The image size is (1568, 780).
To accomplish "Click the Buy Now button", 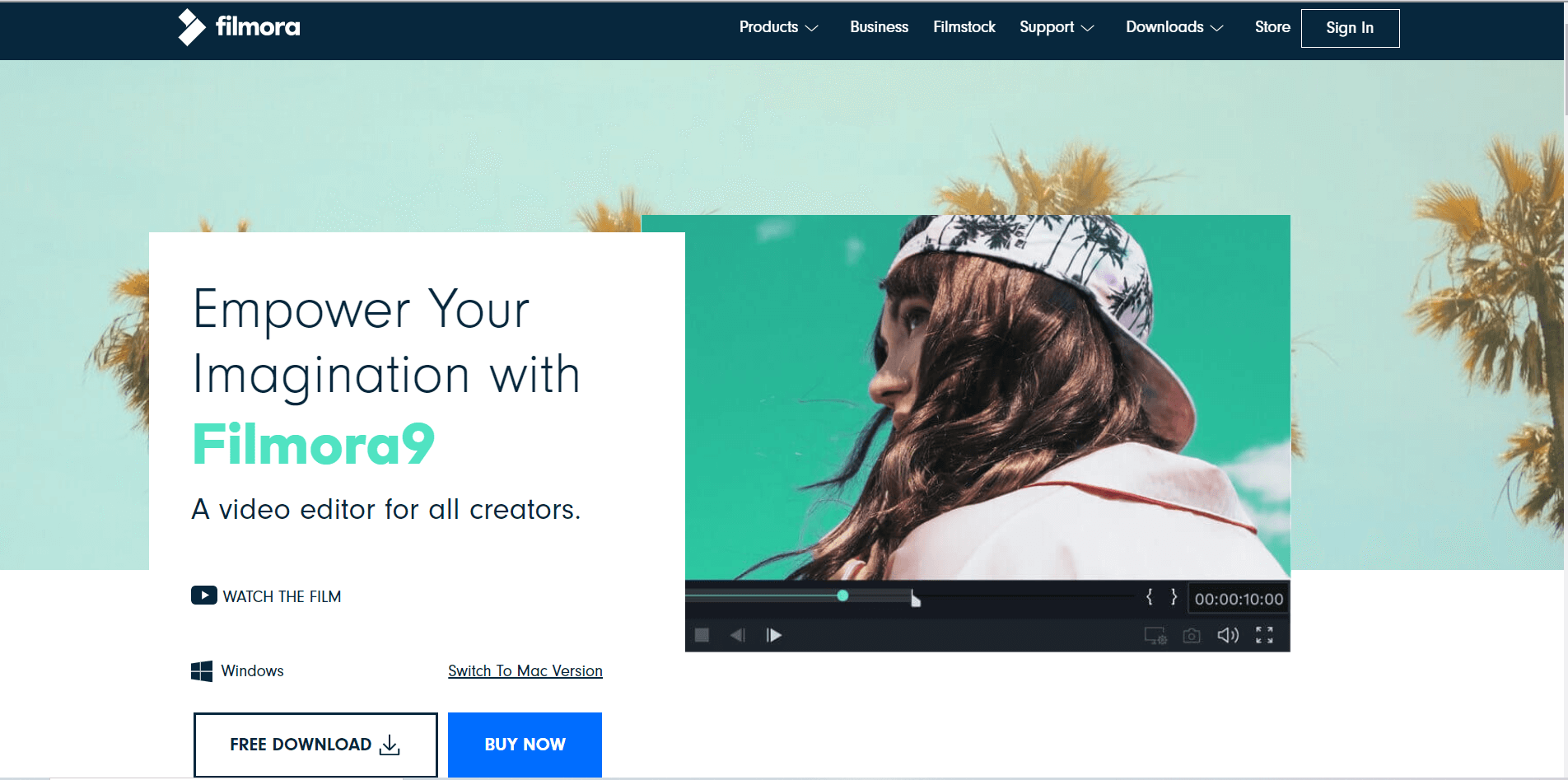I will point(525,745).
